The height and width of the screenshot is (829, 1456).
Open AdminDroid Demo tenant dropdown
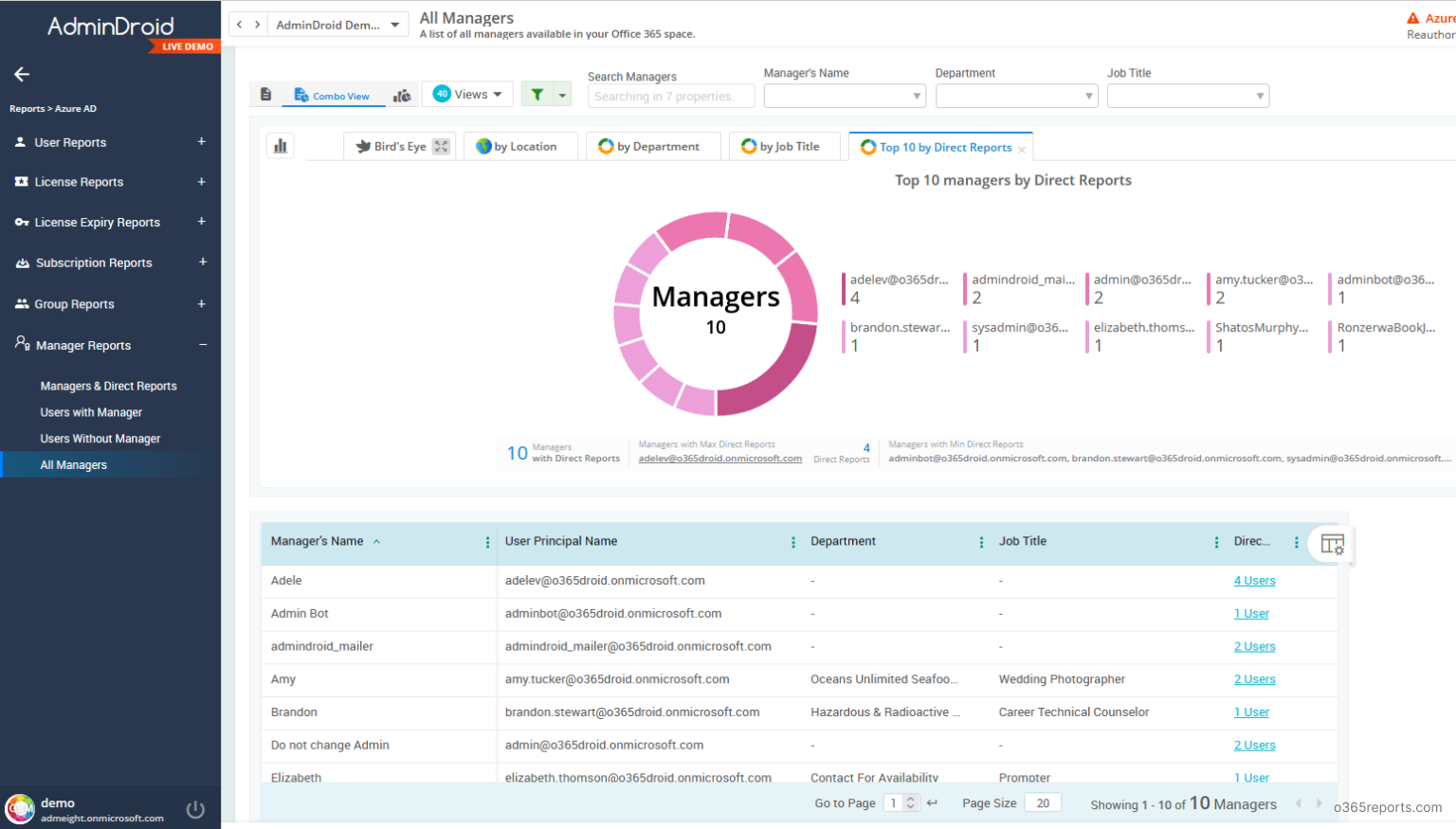click(x=338, y=25)
